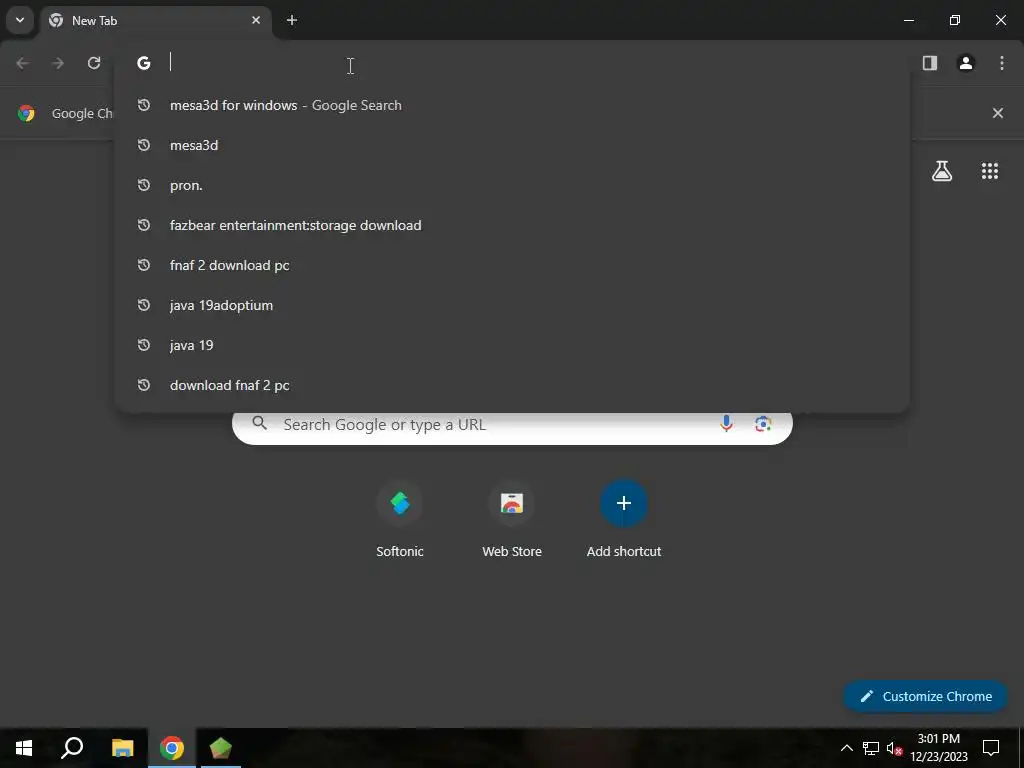1024x768 pixels.
Task: Toggle the Chrome side panel
Action: pos(930,63)
